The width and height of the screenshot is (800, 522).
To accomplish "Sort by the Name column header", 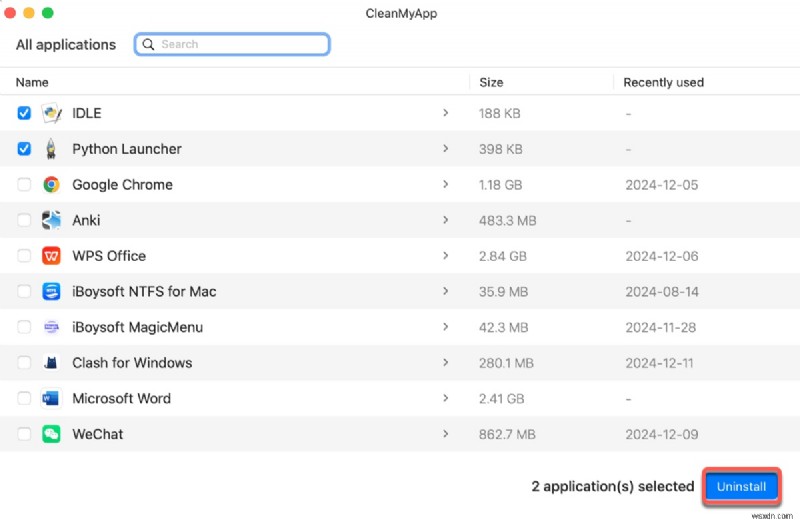I will pyautogui.click(x=32, y=82).
